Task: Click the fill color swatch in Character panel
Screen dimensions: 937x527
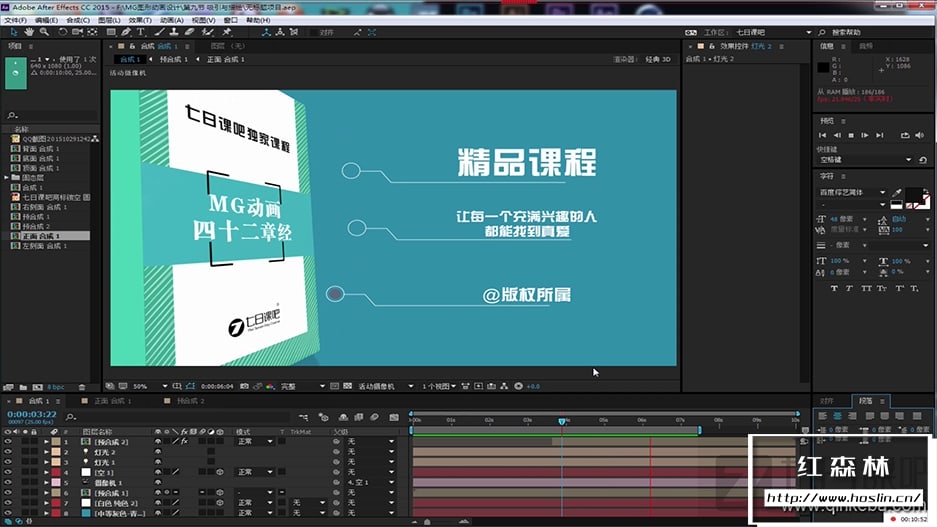Action: pyautogui.click(x=913, y=195)
